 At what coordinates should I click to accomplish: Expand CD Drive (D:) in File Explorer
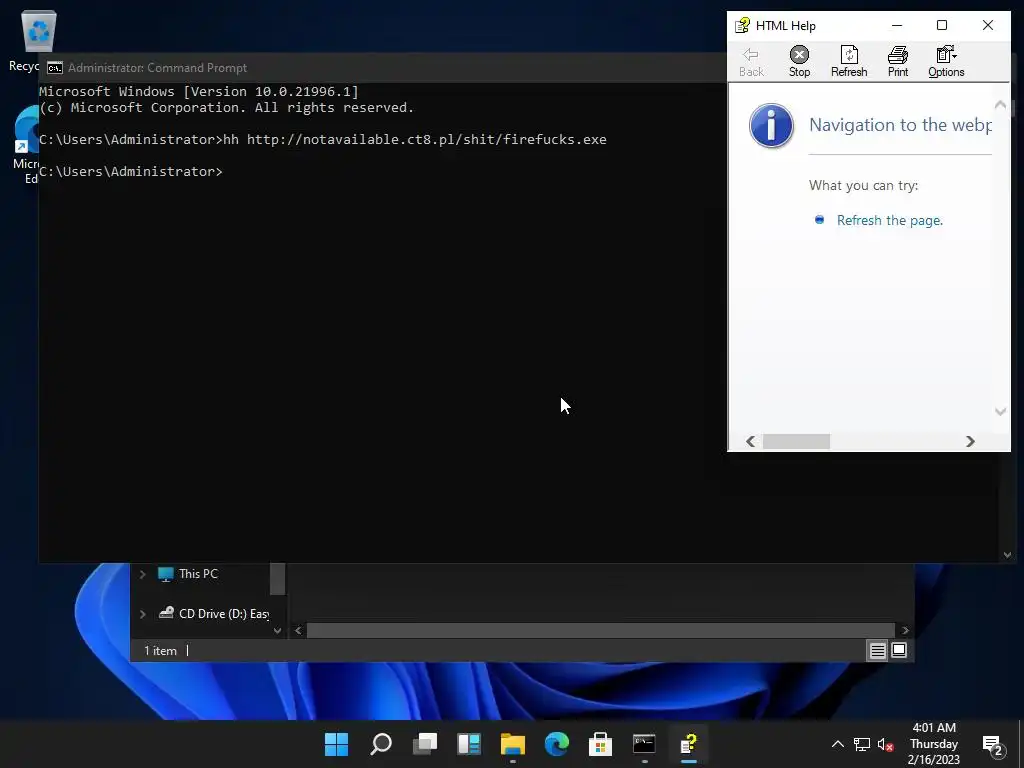(142, 614)
